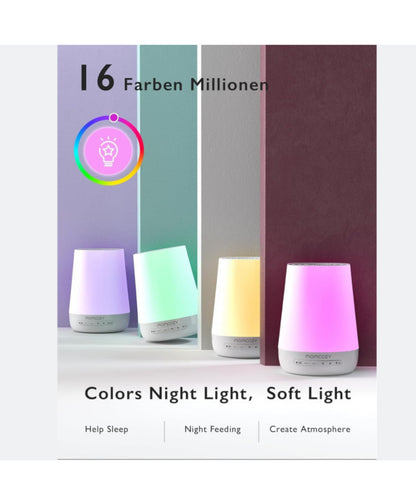Click the Night Feeding label
Viewport: 416px width, 502px height.
(x=212, y=429)
